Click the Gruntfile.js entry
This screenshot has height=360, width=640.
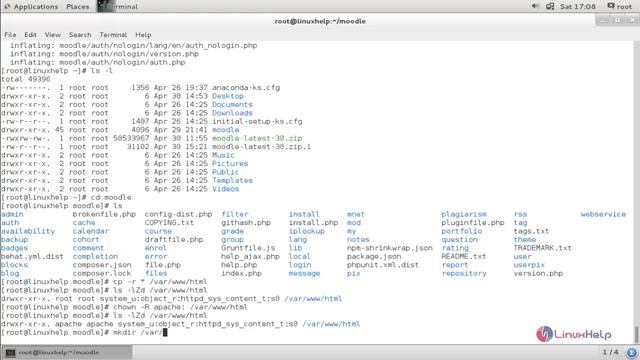(248, 248)
